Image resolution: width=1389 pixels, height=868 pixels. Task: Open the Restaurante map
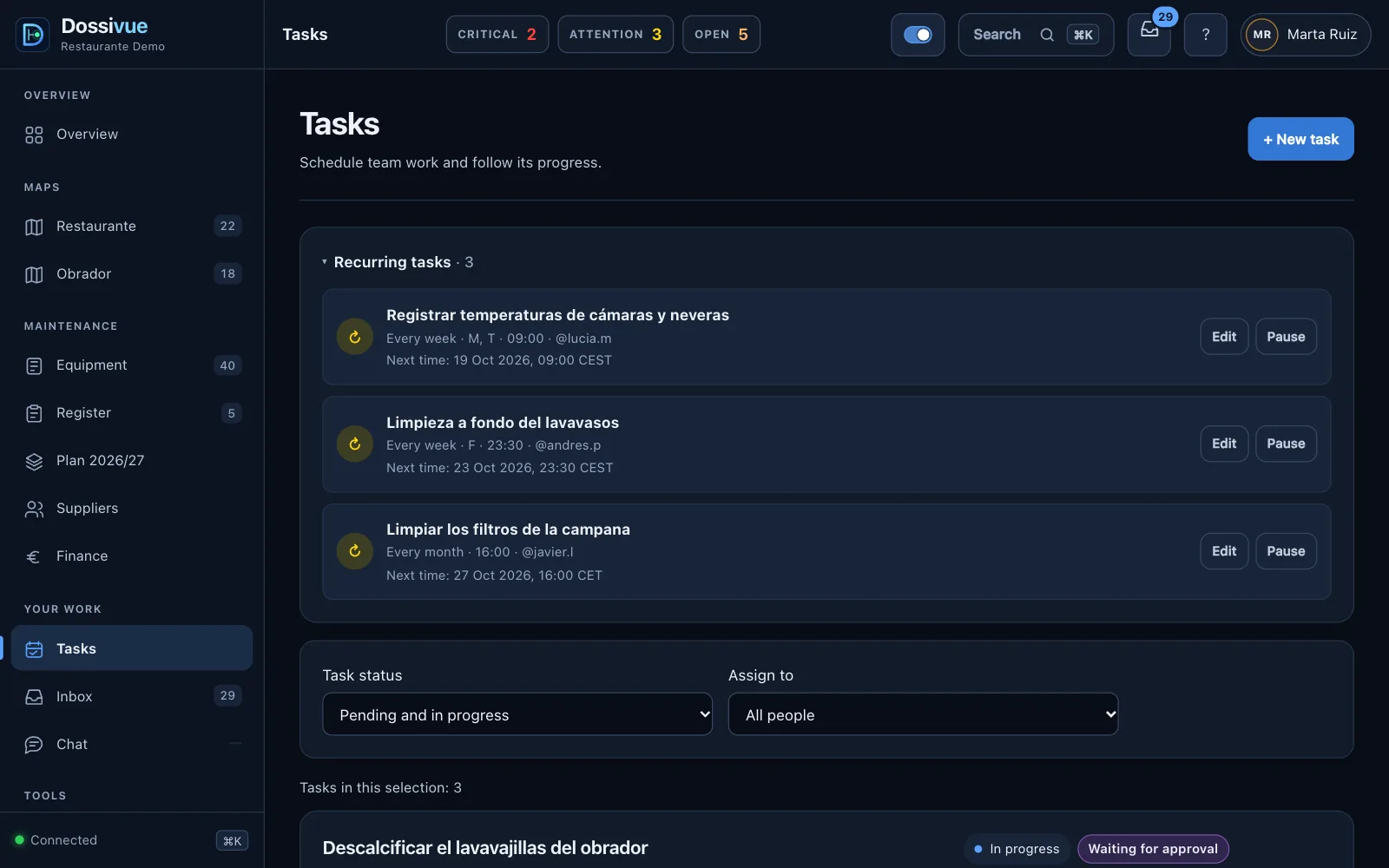[132, 227]
